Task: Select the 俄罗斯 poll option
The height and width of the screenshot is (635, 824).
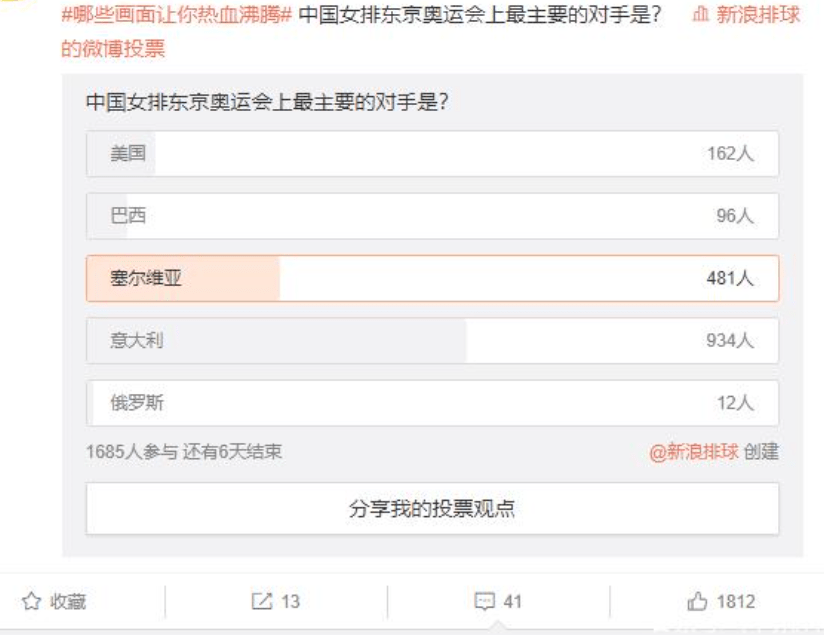Action: (x=432, y=403)
